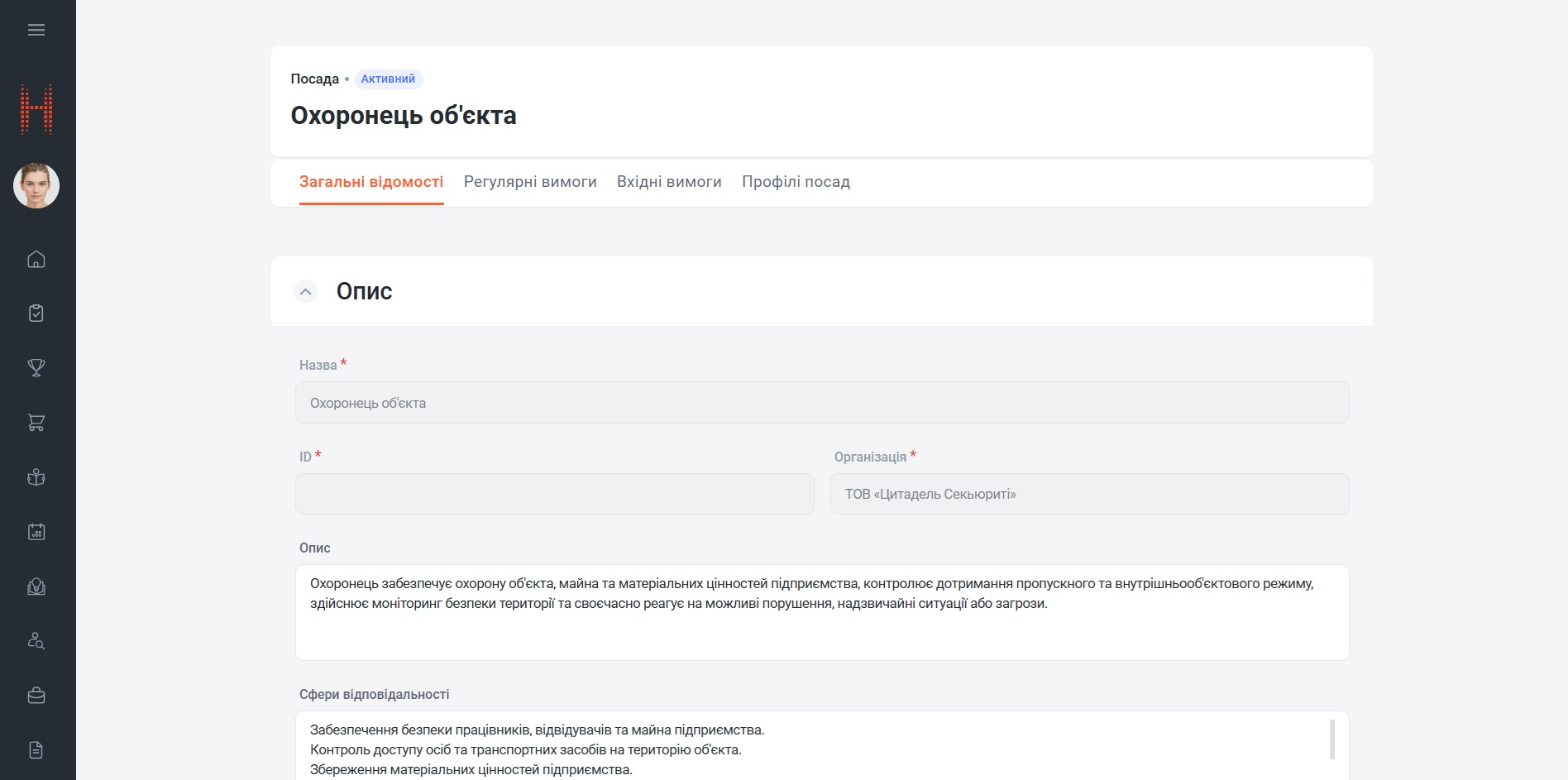This screenshot has height=780, width=1568.
Task: Click the page title Охоронець об'єкта
Action: pos(404,115)
